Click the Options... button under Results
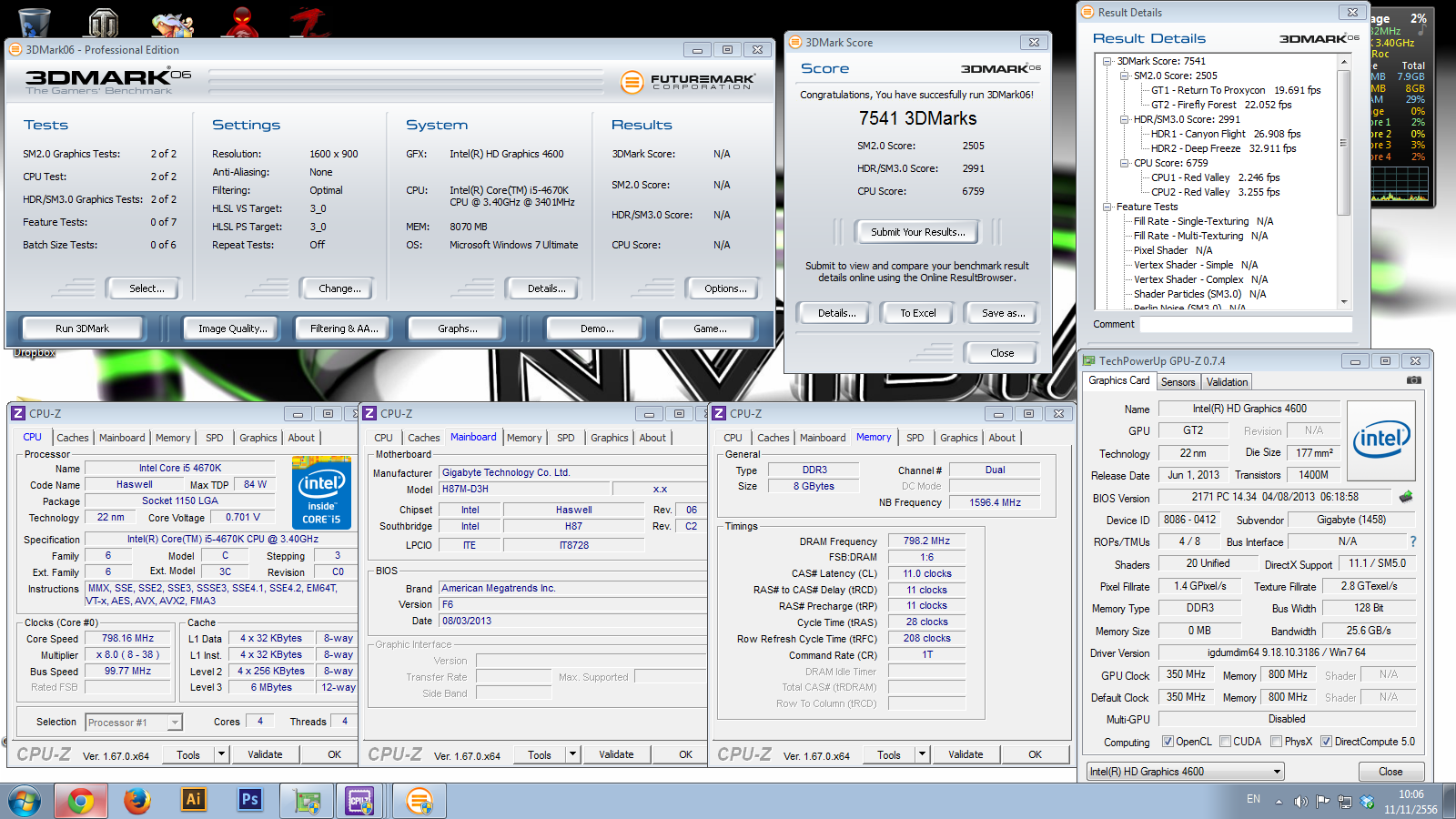 click(725, 288)
